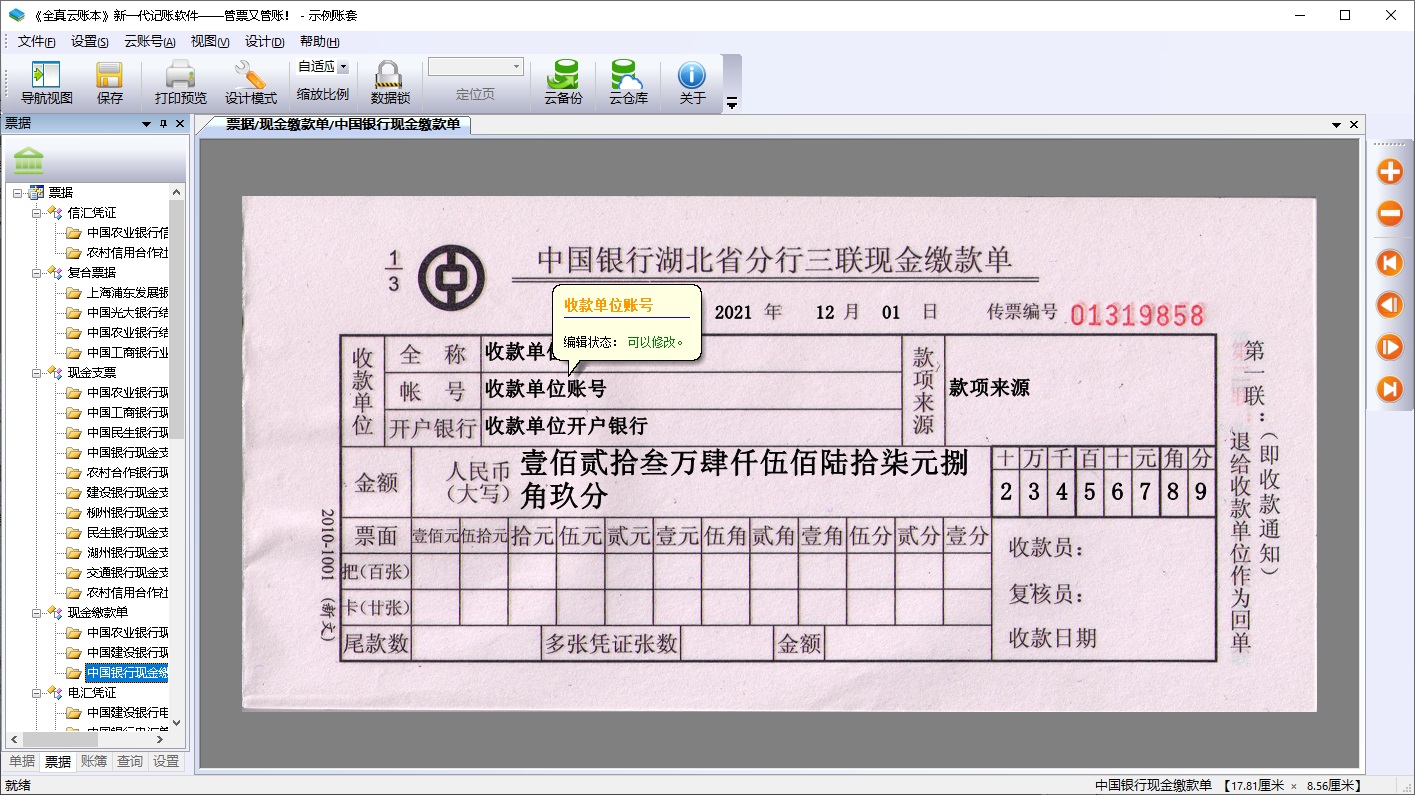Close the 中国银行现金缴款单 document tab
Image resolution: width=1415 pixels, height=795 pixels.
click(1354, 125)
